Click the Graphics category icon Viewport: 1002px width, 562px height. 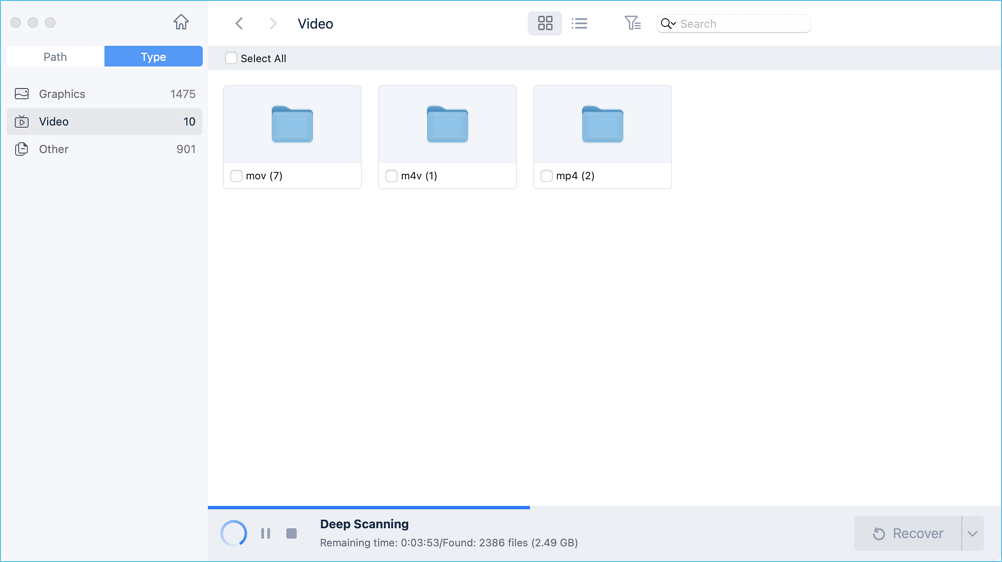click(22, 94)
